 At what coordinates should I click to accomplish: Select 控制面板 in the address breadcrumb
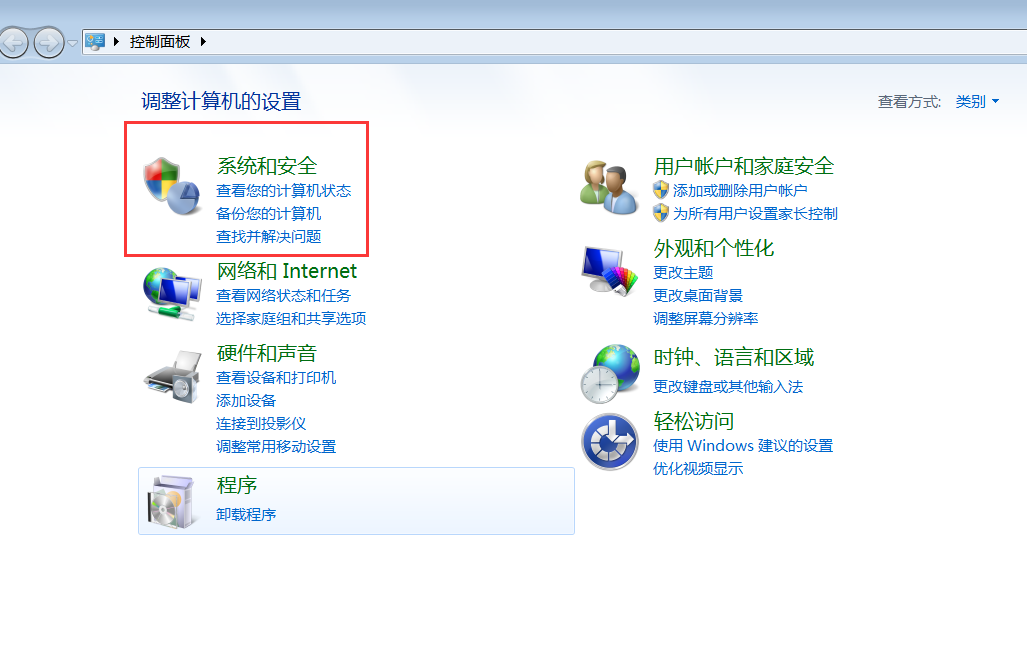(160, 42)
